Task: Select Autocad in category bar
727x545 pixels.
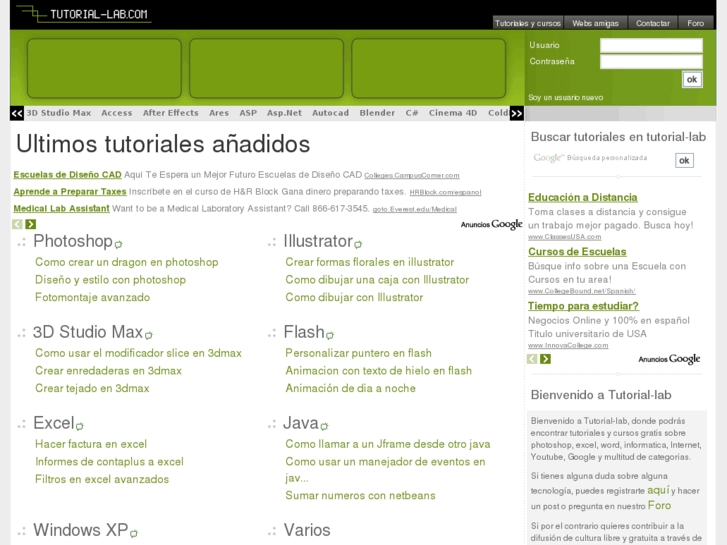Action: [331, 113]
